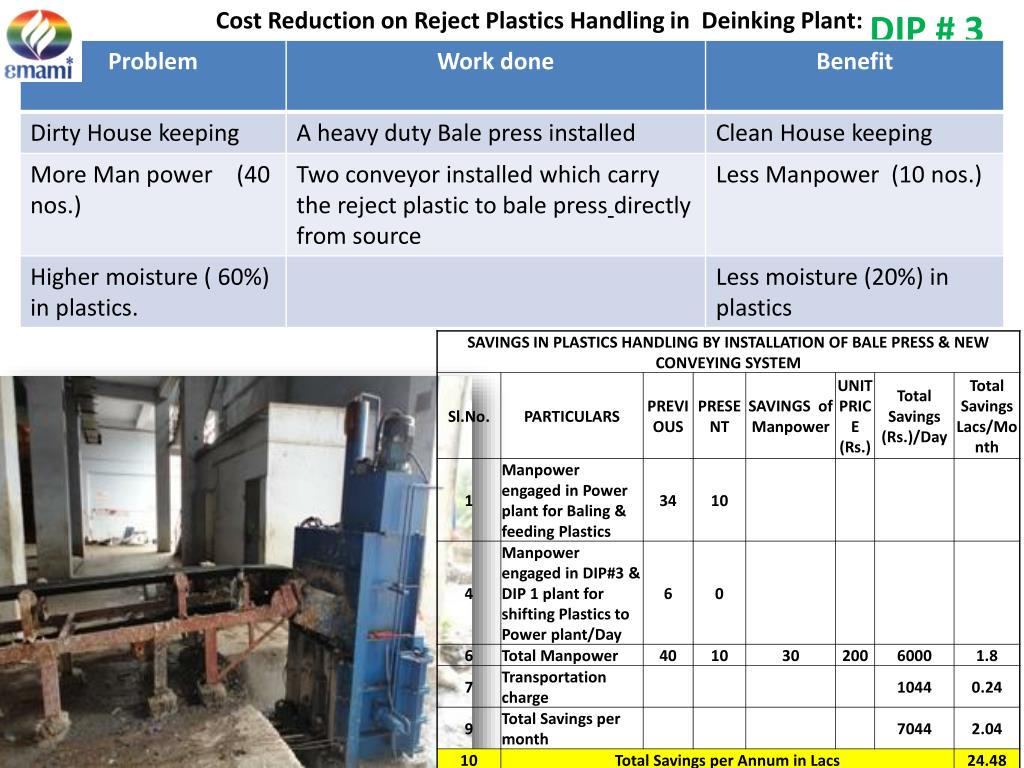The width and height of the screenshot is (1024, 768).
Task: Click the 'Dirty House keeping' cell
Action: 153,133
